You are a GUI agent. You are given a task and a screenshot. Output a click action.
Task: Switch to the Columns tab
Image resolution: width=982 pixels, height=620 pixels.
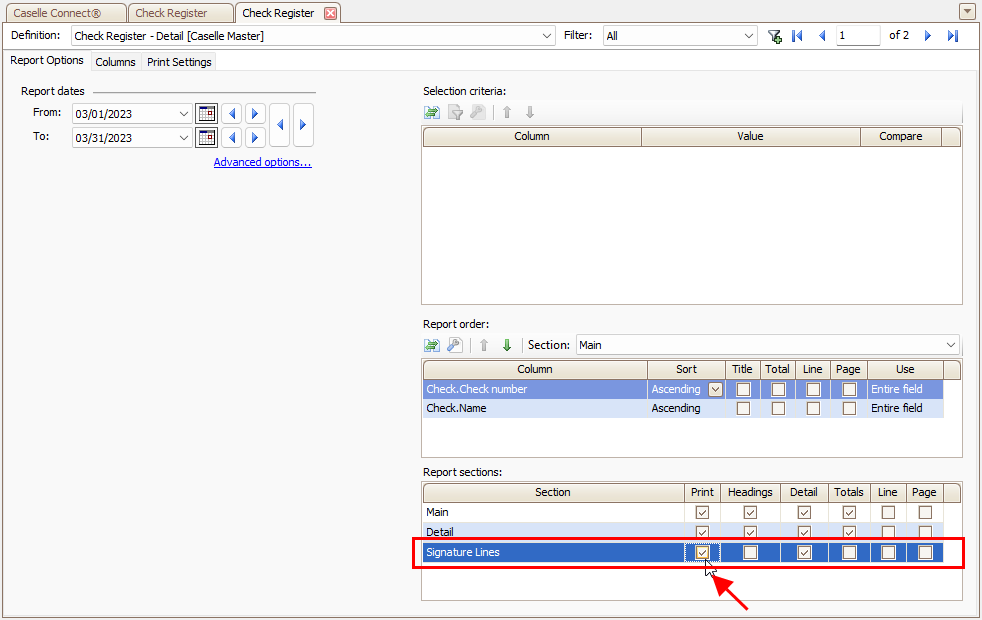coord(115,62)
